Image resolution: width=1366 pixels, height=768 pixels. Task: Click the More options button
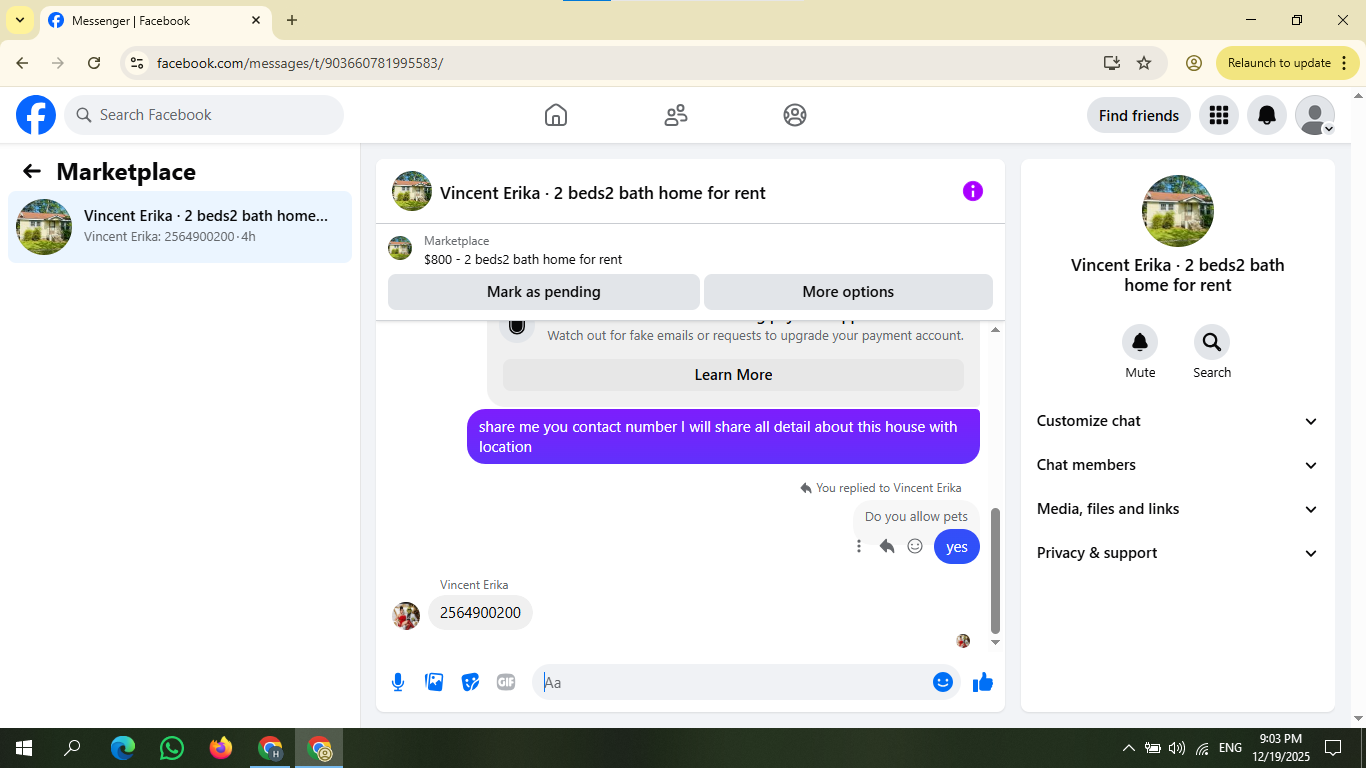click(848, 292)
